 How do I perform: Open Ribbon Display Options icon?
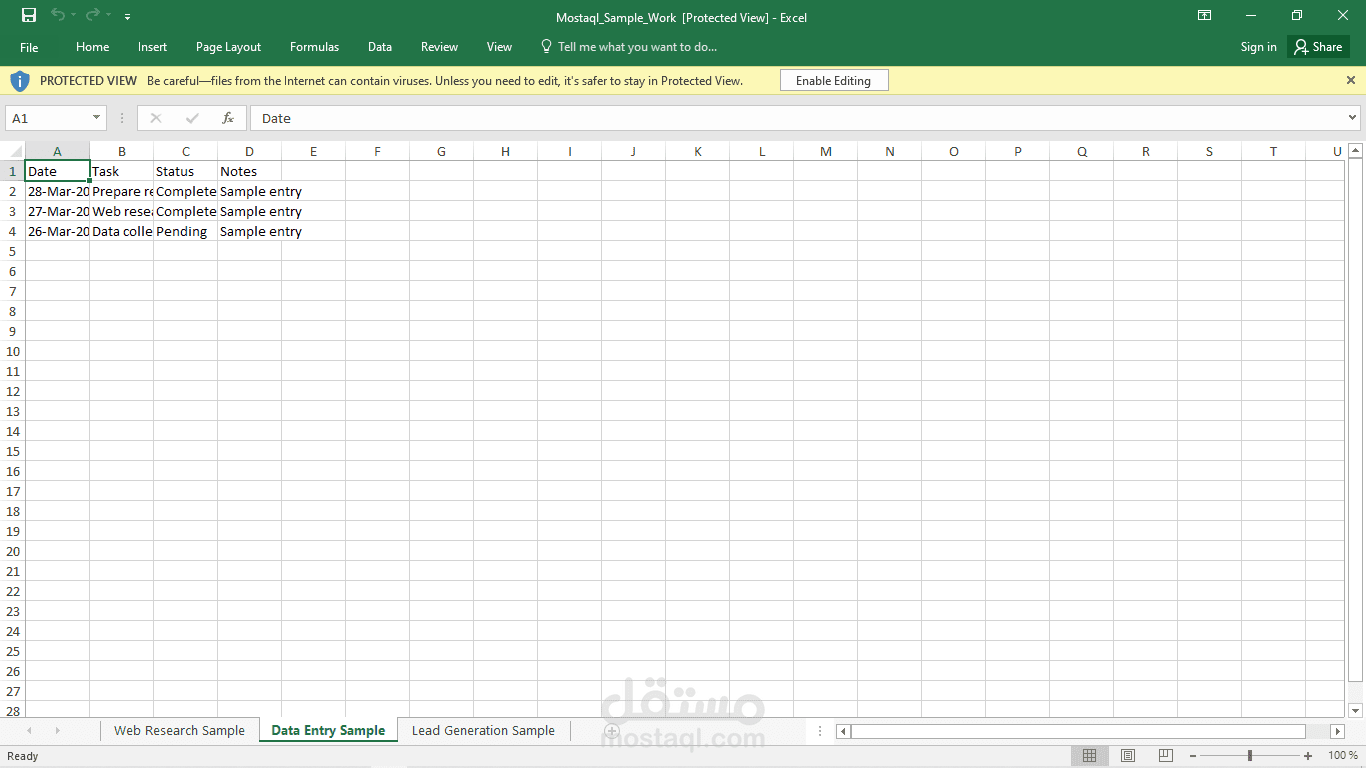1205,15
